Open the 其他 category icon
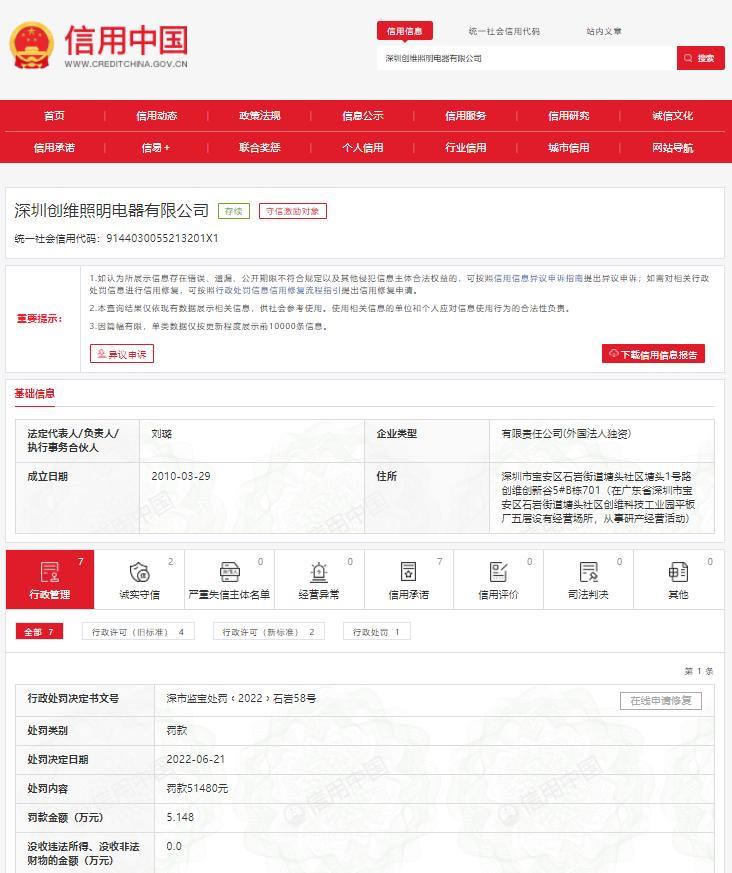Screen dimensions: 732x873 (x=678, y=572)
